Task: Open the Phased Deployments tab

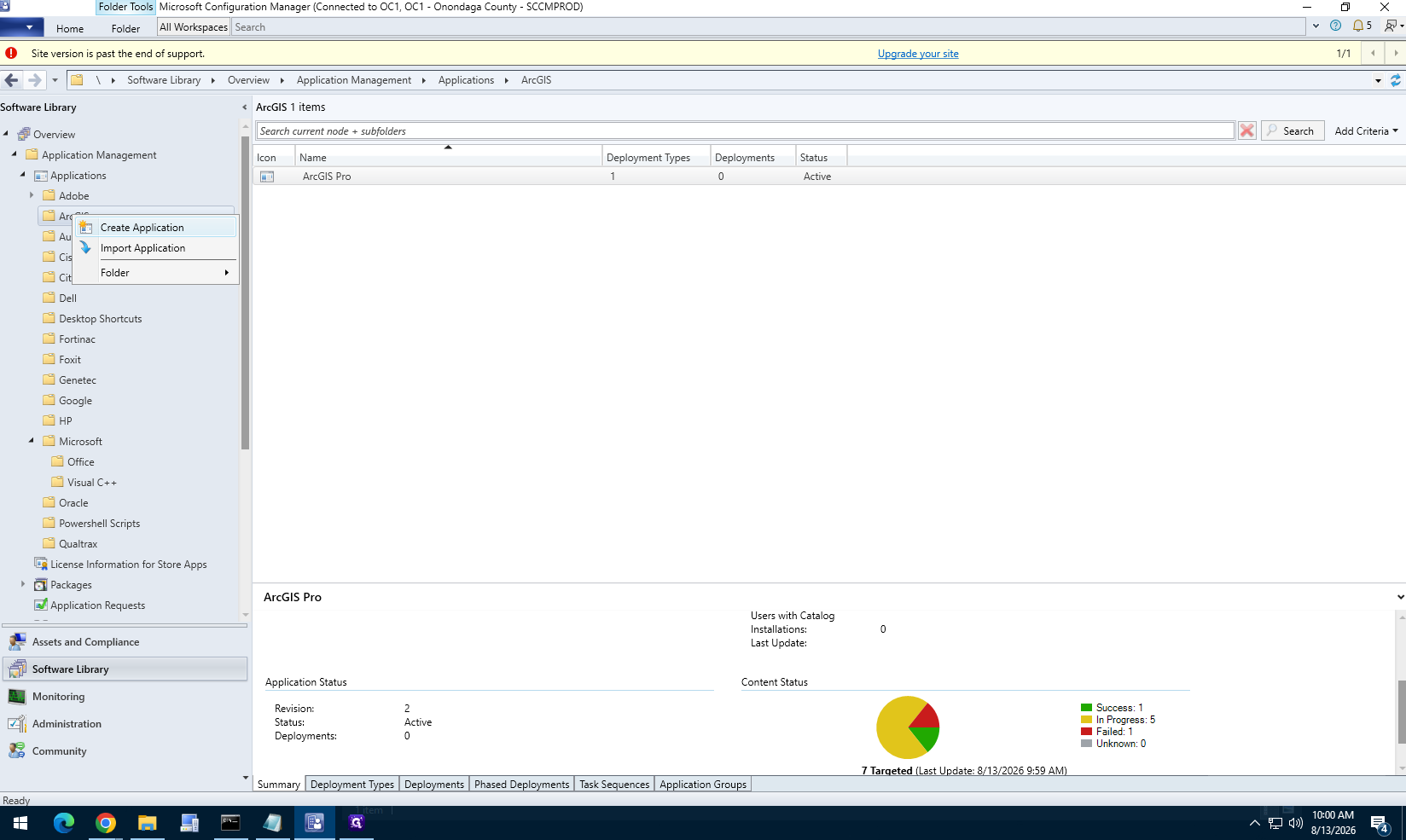Action: click(521, 785)
